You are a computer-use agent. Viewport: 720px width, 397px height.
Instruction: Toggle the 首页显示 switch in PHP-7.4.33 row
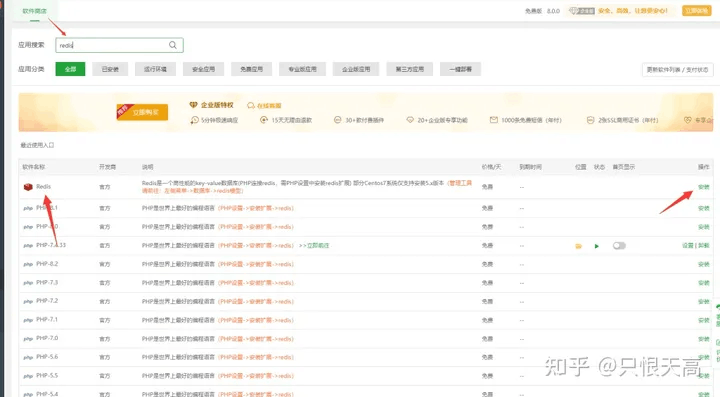coord(619,246)
